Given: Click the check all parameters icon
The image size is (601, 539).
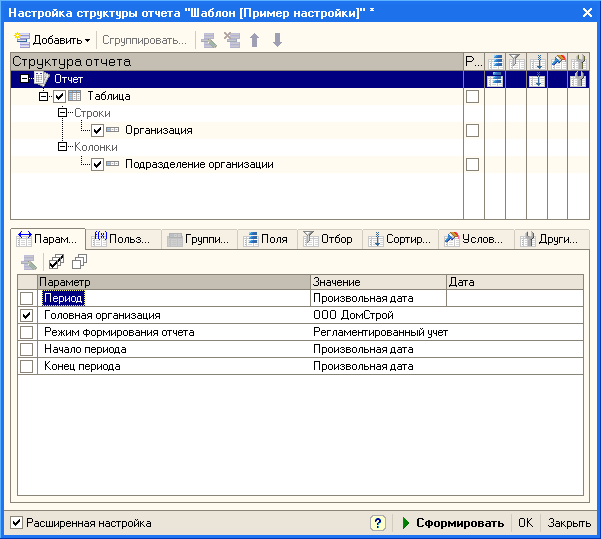Looking at the screenshot, I should coord(59,262).
